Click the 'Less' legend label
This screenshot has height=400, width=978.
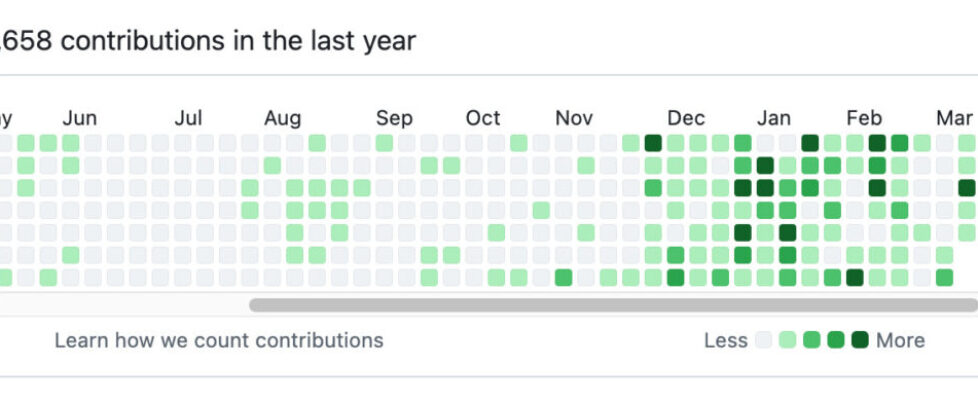coord(726,341)
